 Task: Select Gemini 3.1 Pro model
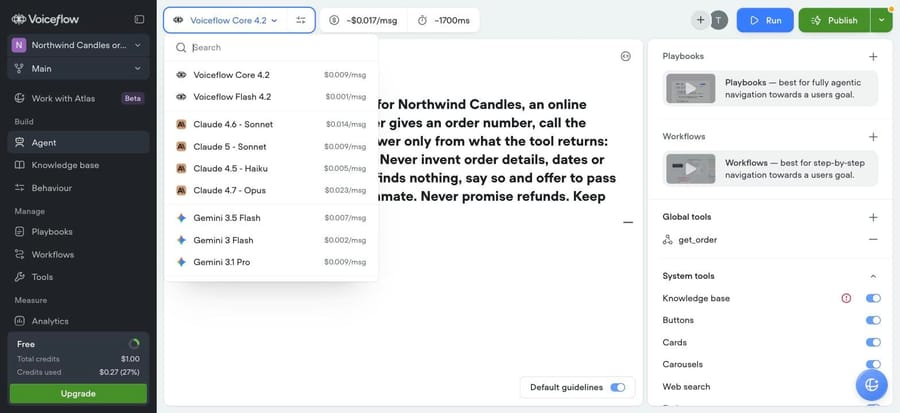pyautogui.click(x=271, y=262)
